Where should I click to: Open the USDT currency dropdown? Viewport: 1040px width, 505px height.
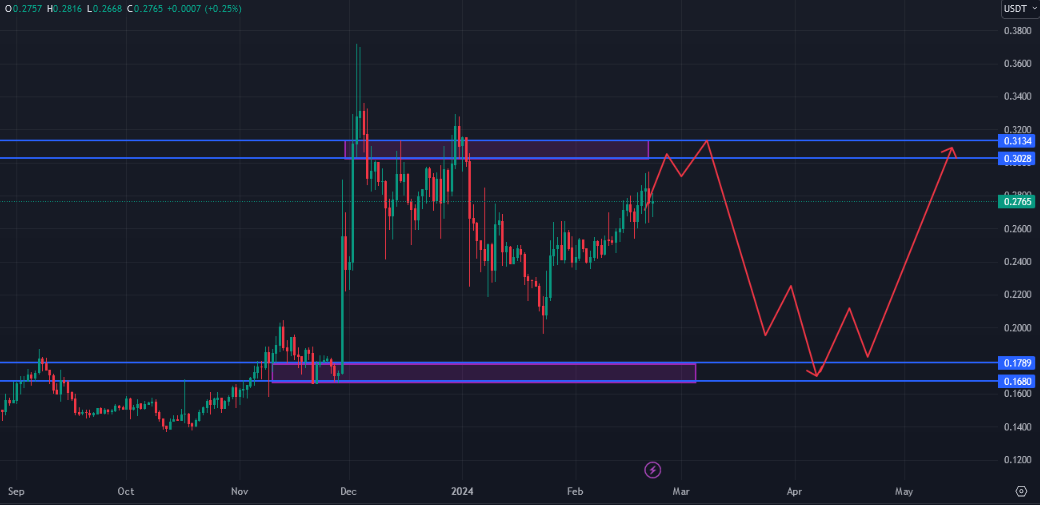point(1020,9)
